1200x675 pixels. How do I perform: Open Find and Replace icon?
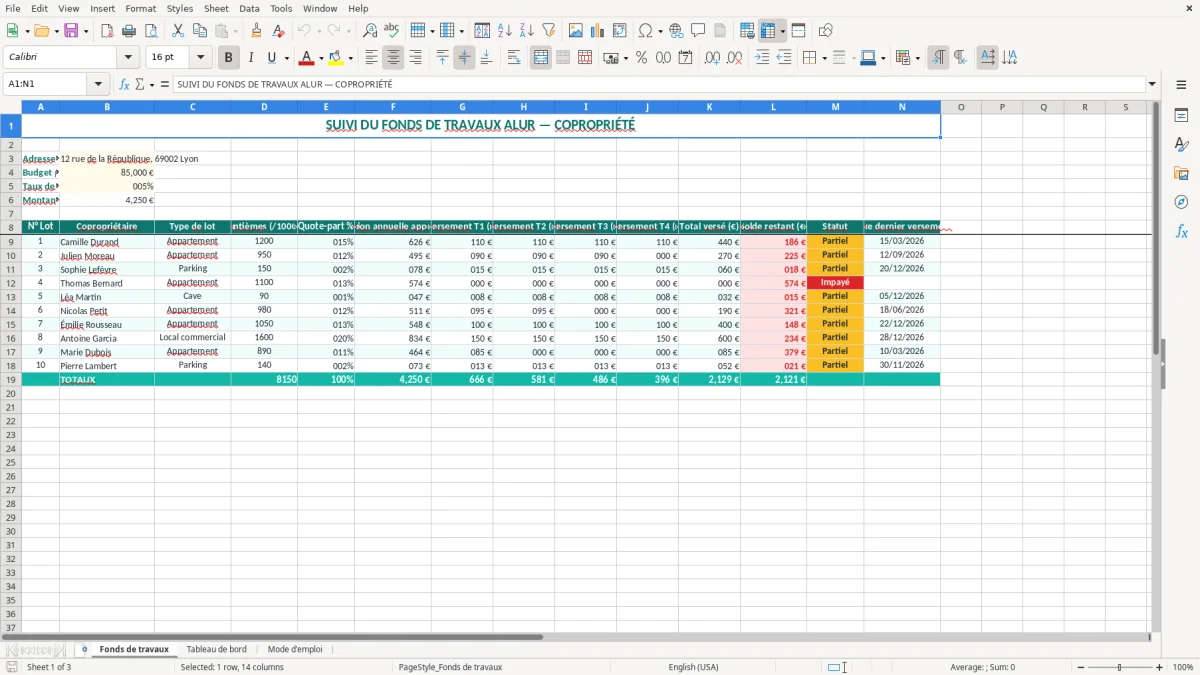coord(370,31)
